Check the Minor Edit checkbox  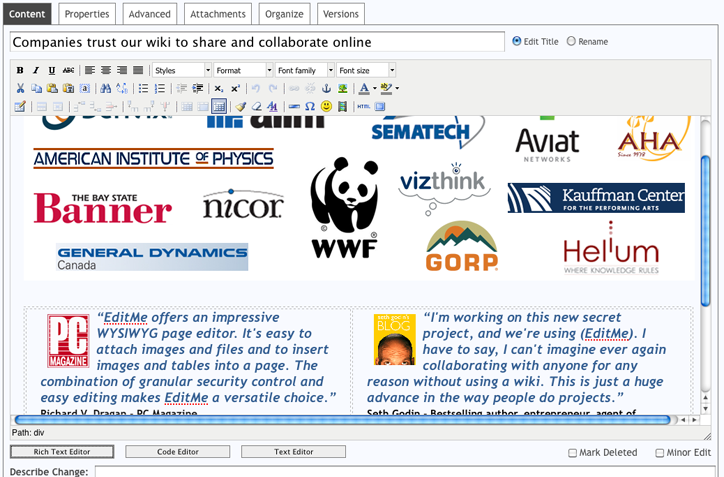tap(660, 453)
